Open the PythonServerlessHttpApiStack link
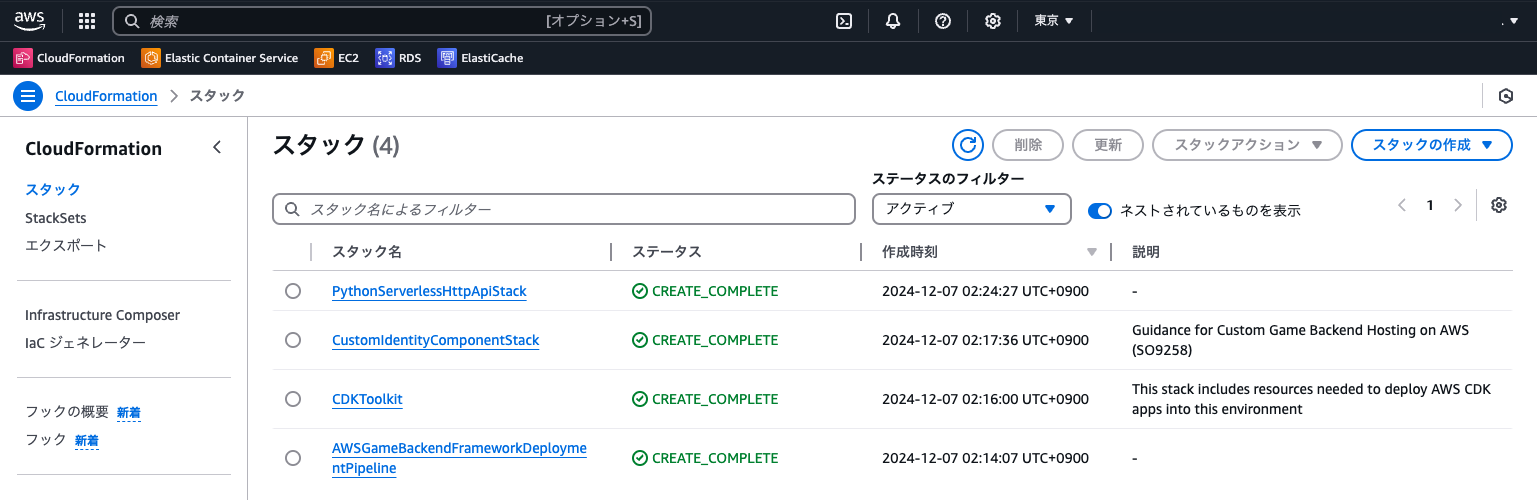Viewport: 1537px width, 500px height. click(429, 291)
